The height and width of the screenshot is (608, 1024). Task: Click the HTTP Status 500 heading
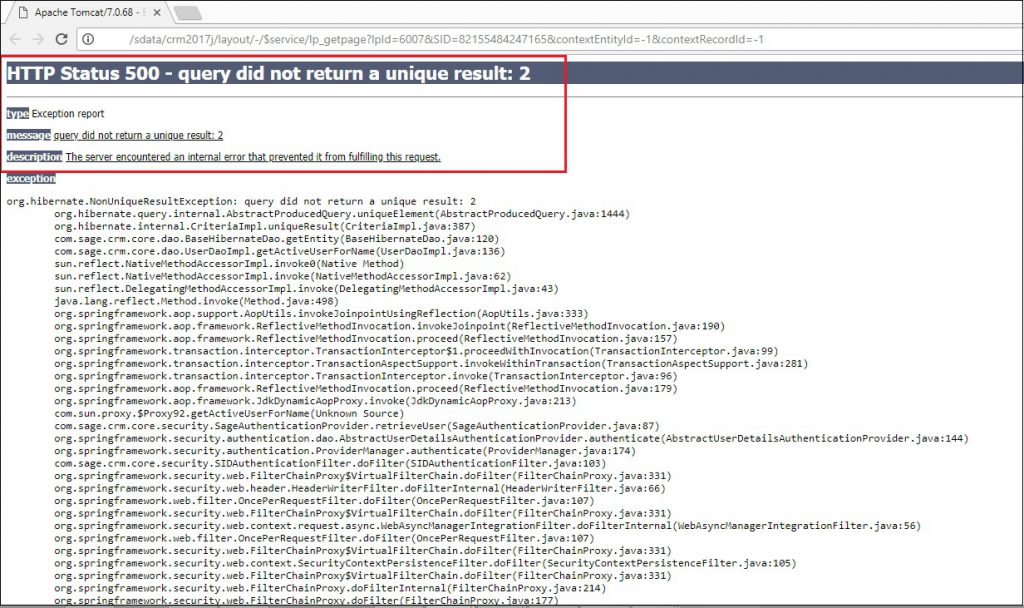[x=268, y=73]
